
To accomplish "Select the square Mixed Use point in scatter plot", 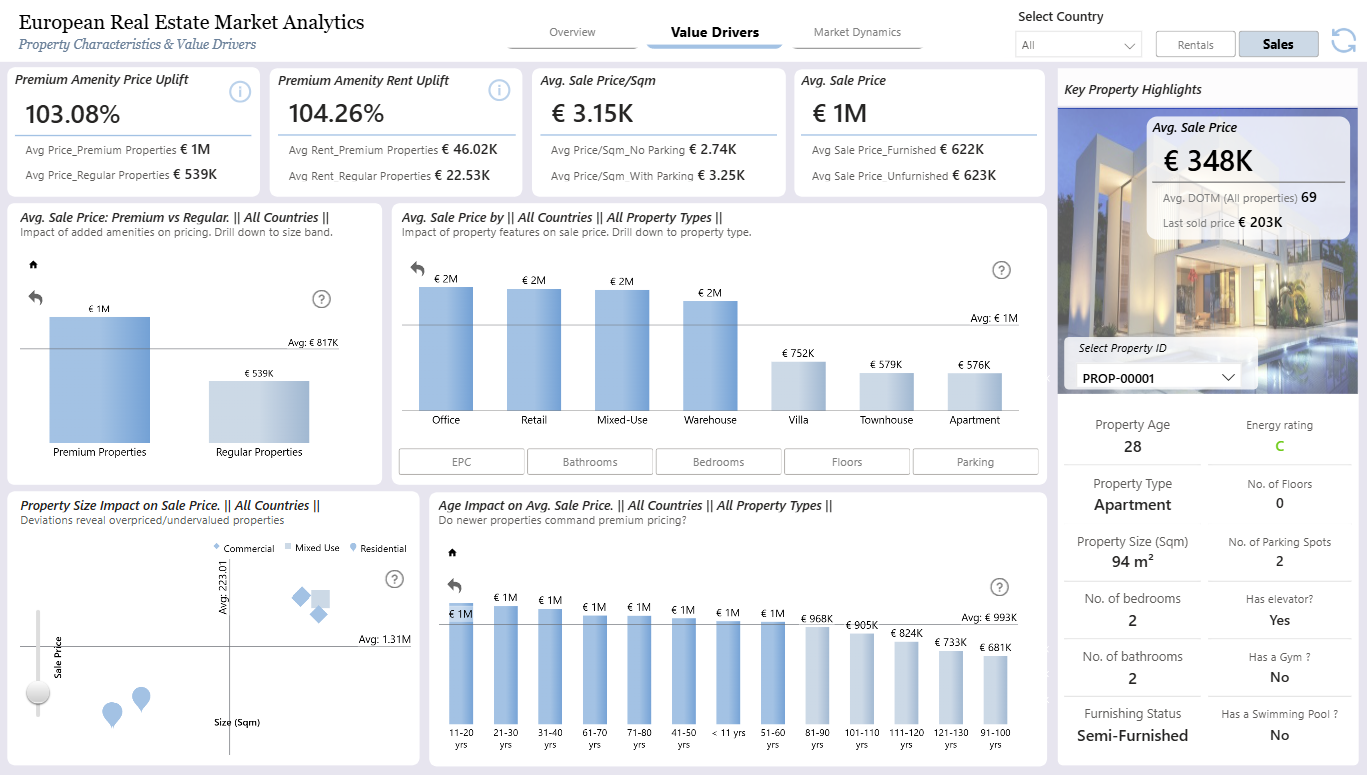I will [320, 600].
